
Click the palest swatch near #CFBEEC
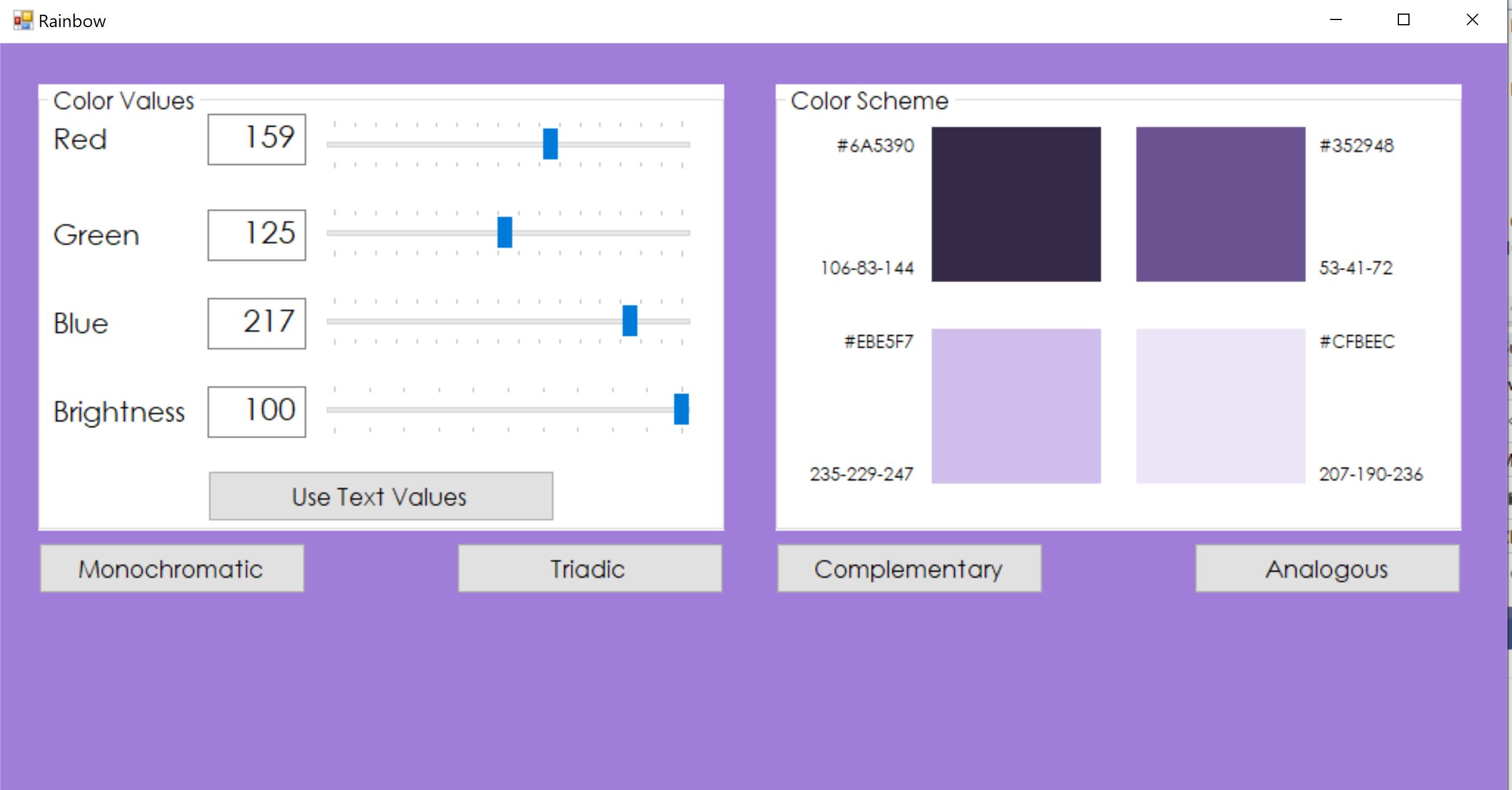pos(1220,406)
